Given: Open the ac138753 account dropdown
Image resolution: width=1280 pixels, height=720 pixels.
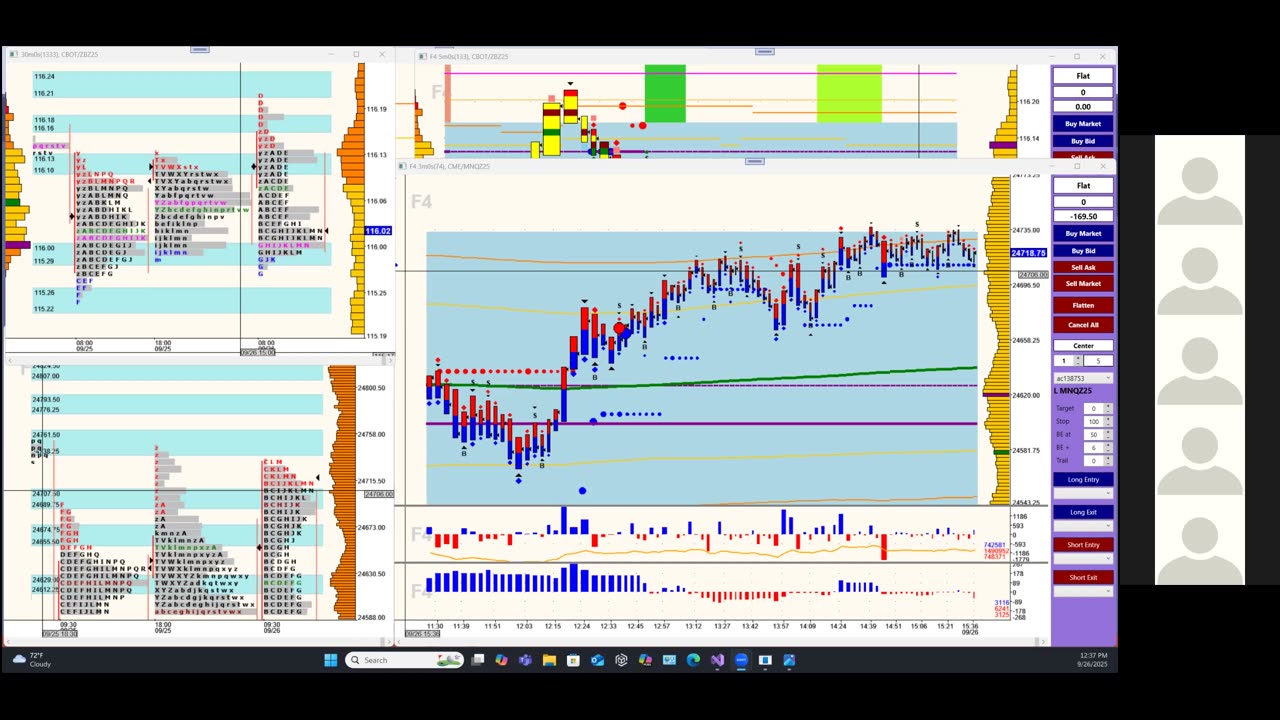Looking at the screenshot, I should (1083, 378).
